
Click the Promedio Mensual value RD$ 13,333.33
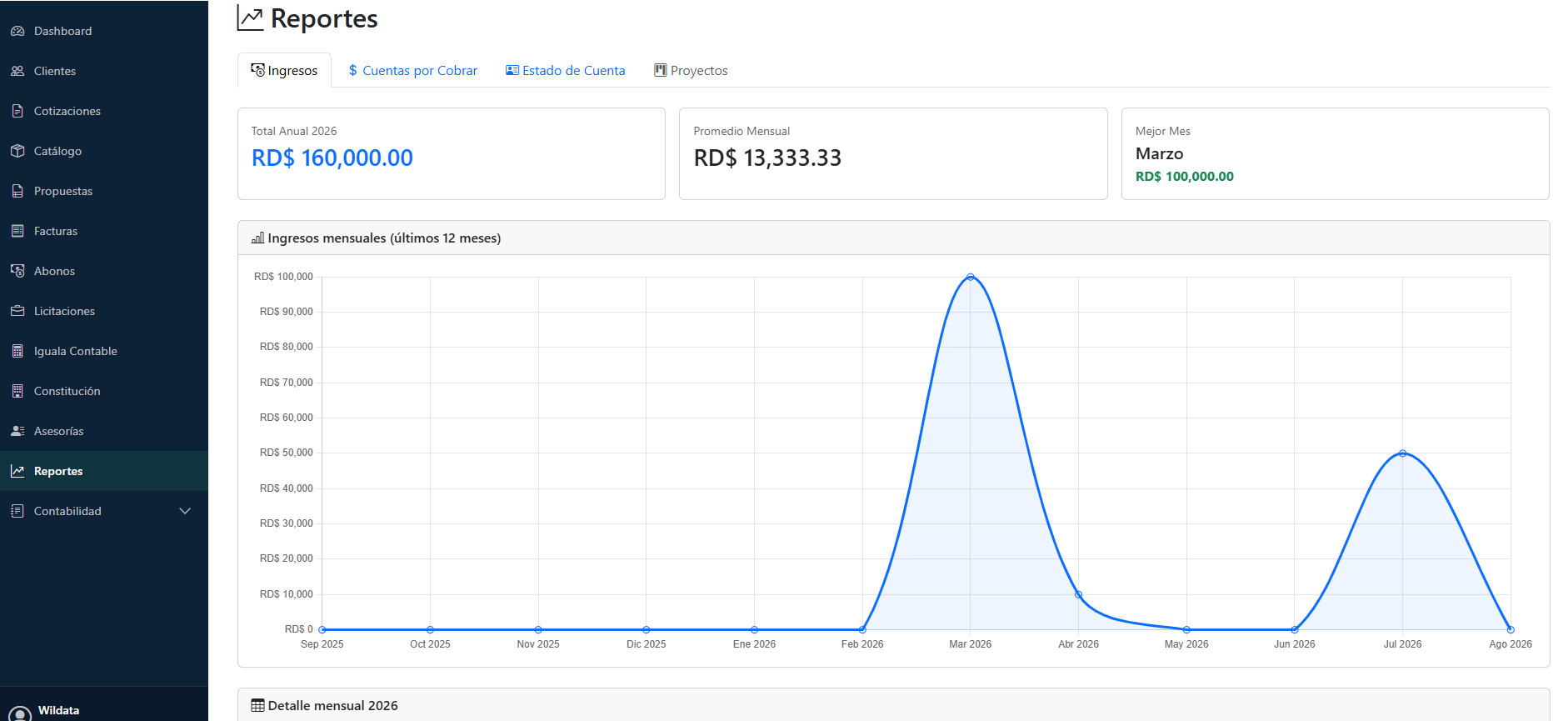pyautogui.click(x=767, y=158)
